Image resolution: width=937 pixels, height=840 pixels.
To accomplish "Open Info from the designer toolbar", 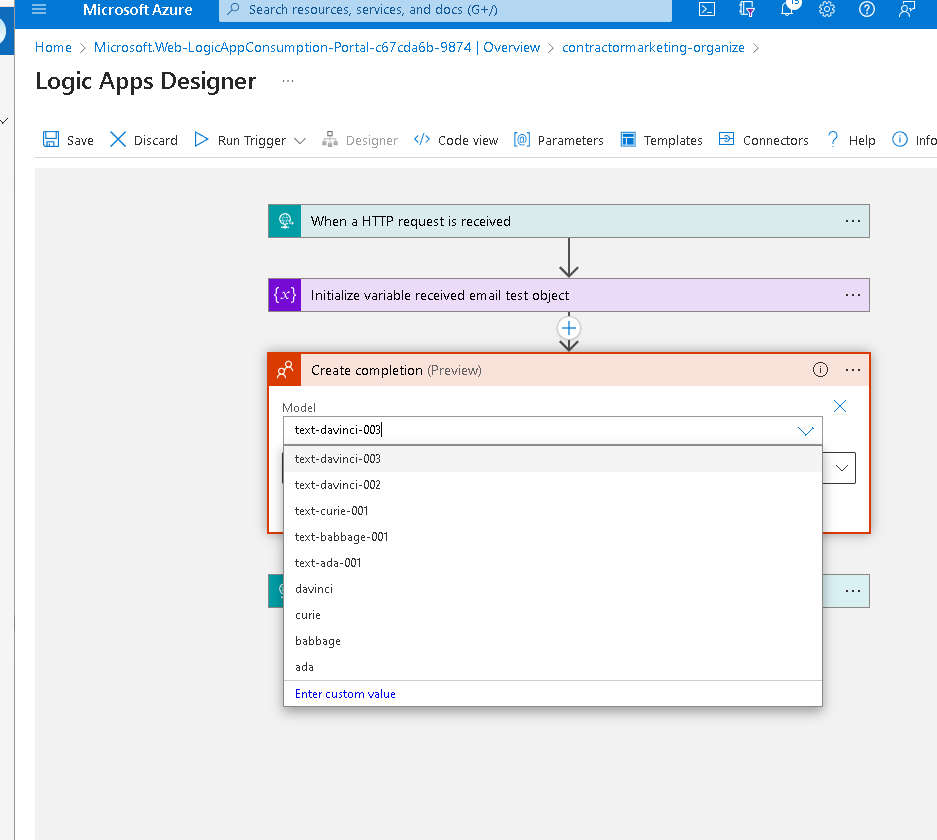I will click(914, 140).
